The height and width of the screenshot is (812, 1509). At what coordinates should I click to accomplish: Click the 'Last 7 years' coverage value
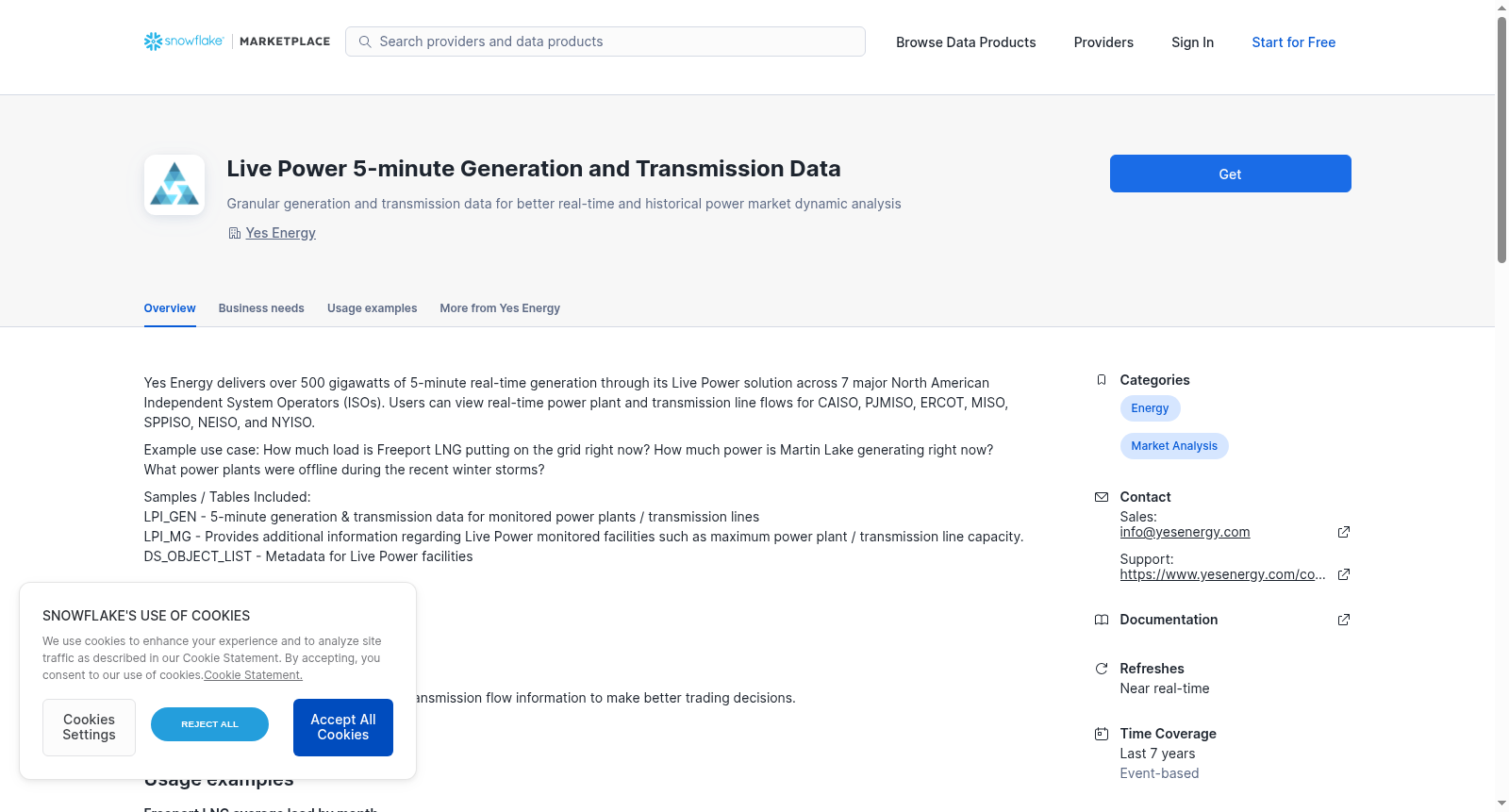point(1157,754)
